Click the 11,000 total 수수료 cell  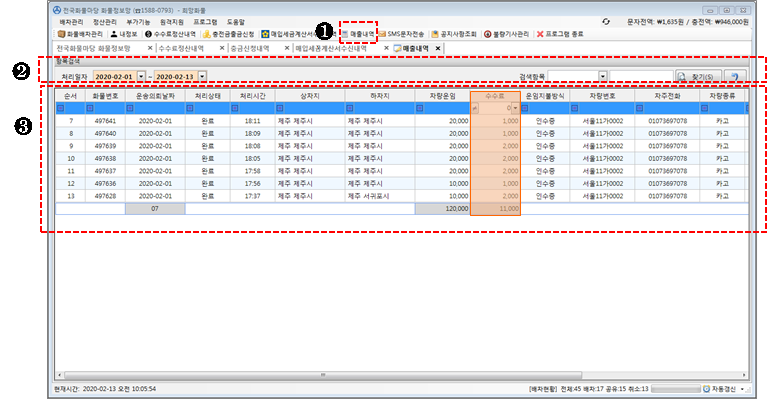(495, 209)
